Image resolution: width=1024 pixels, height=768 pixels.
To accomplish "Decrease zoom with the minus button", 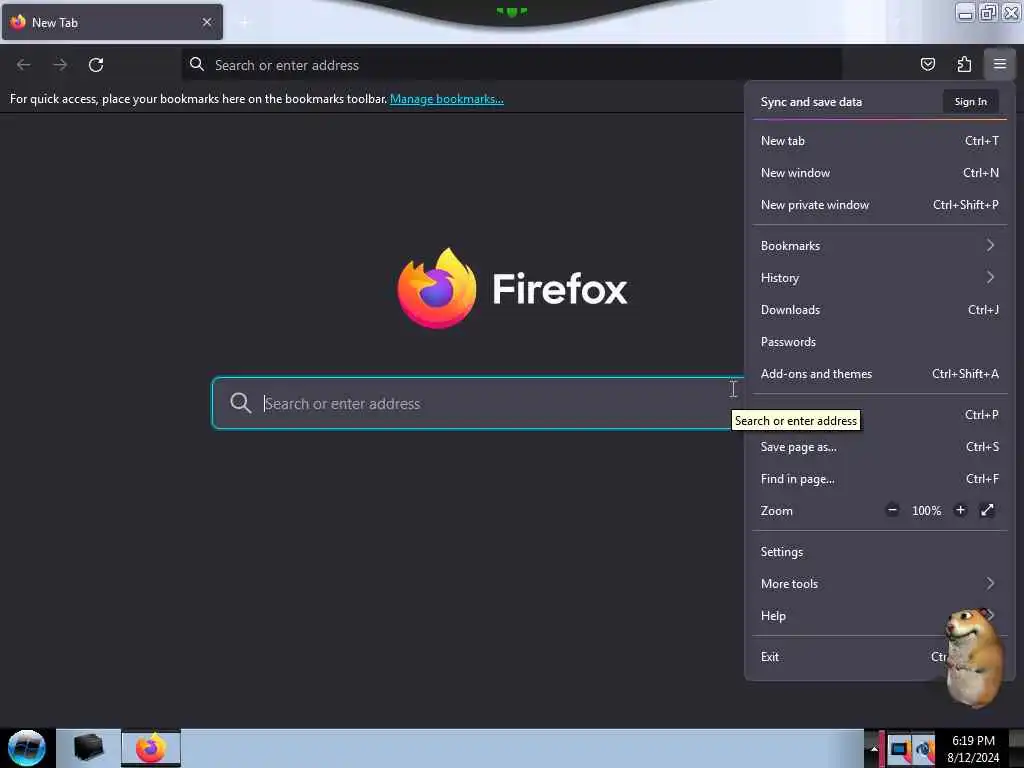I will click(892, 510).
